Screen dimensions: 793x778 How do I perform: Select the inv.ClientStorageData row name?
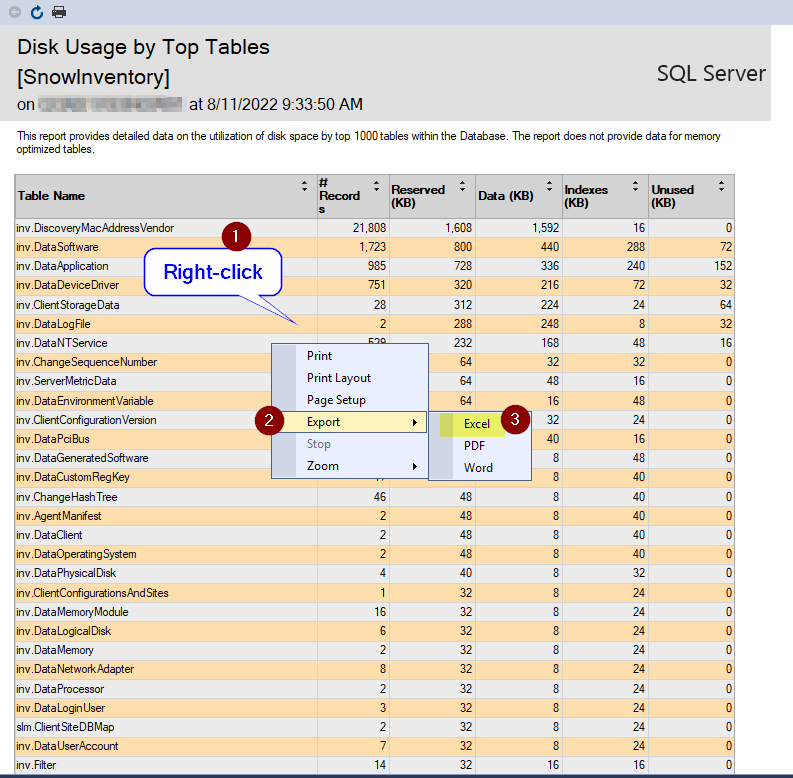point(67,305)
